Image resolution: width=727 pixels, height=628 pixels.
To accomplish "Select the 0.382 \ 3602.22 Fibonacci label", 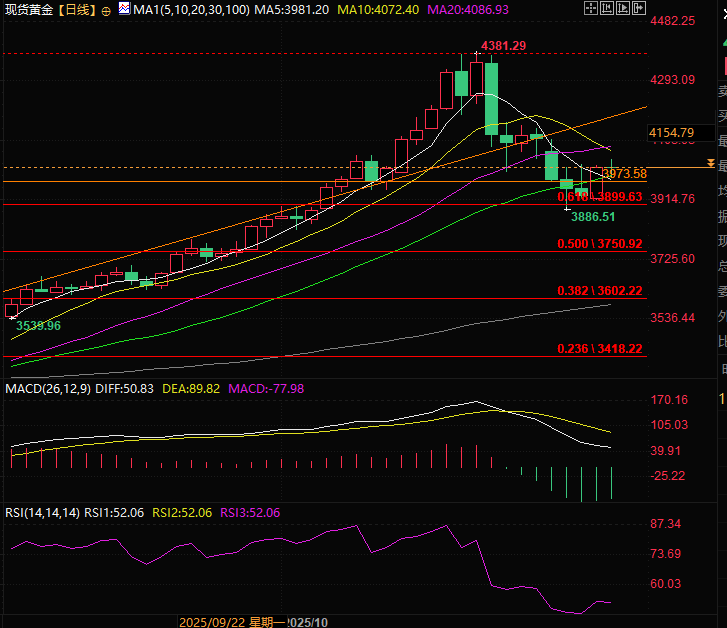I will click(599, 291).
